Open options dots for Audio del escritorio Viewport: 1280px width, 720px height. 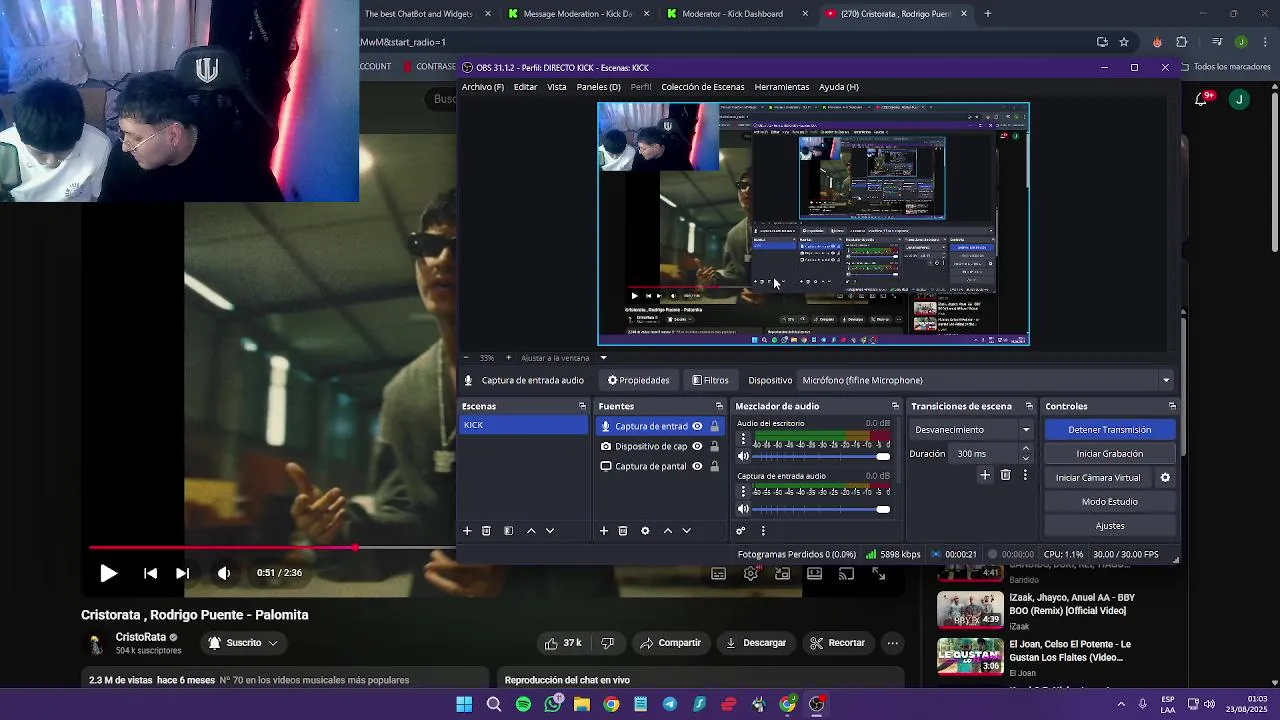coord(743,440)
